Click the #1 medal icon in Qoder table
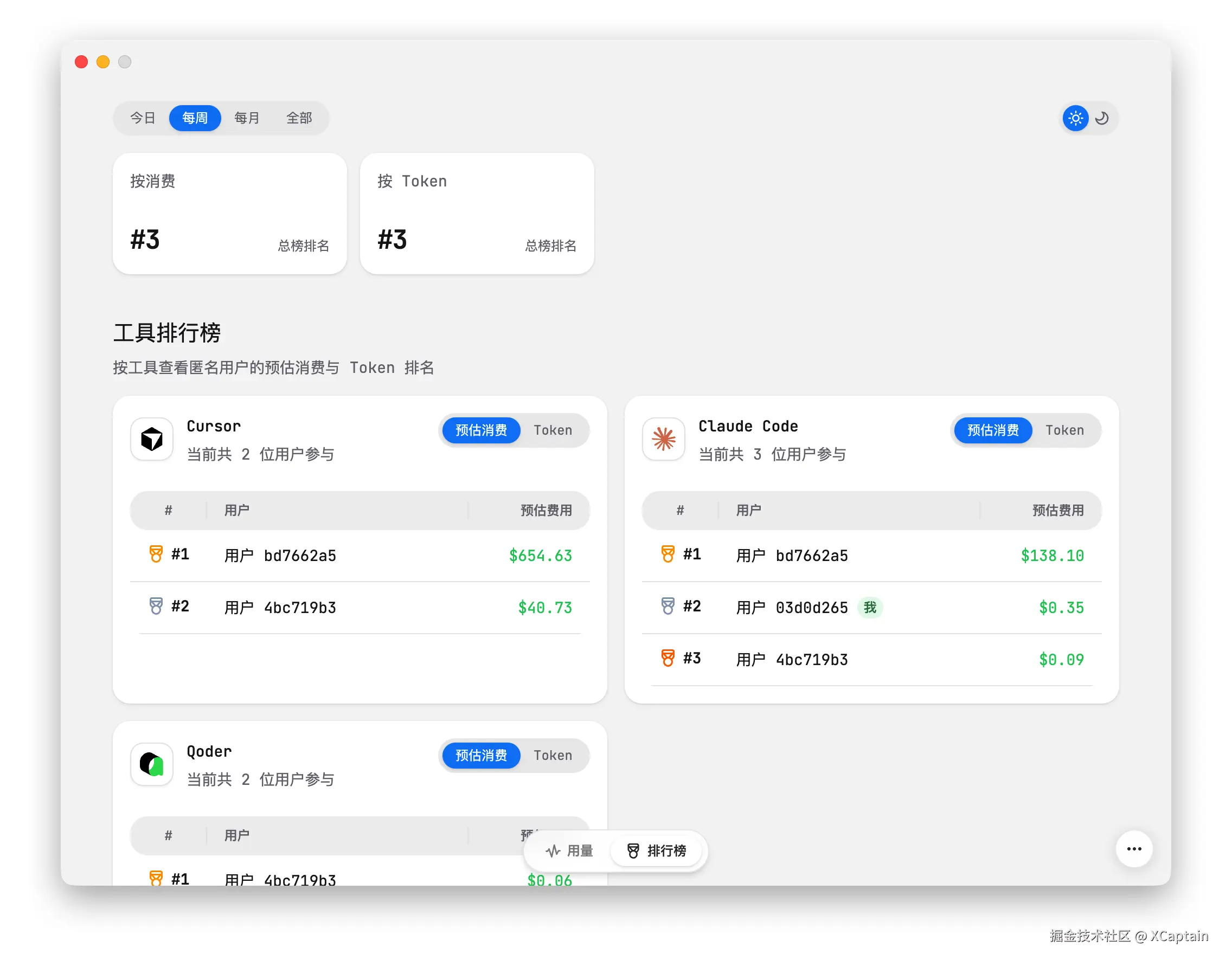Screen dimensions: 1232x967 [x=156, y=878]
